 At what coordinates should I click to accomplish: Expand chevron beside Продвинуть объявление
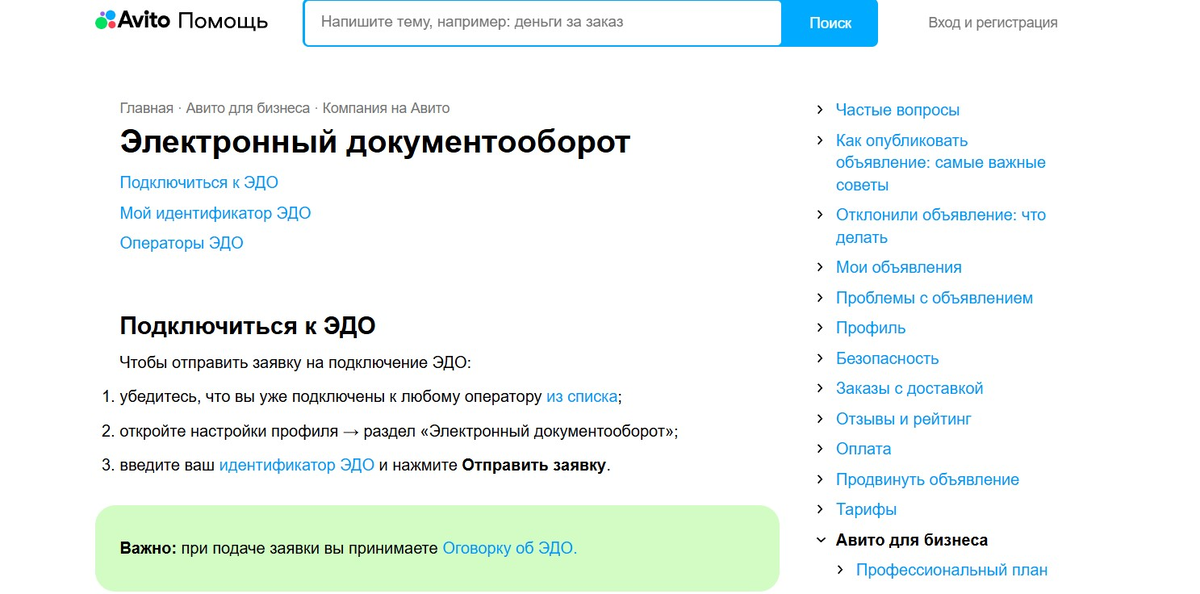(820, 479)
